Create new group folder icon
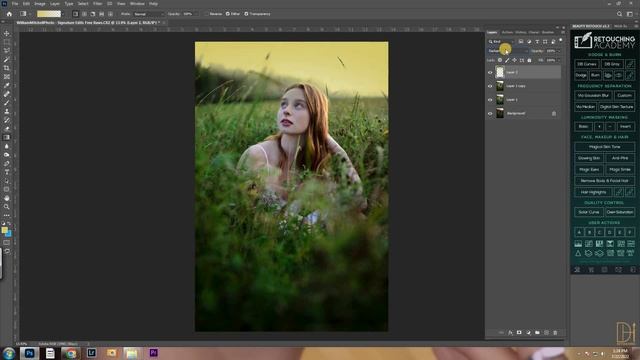The width and height of the screenshot is (640, 360). click(537, 333)
